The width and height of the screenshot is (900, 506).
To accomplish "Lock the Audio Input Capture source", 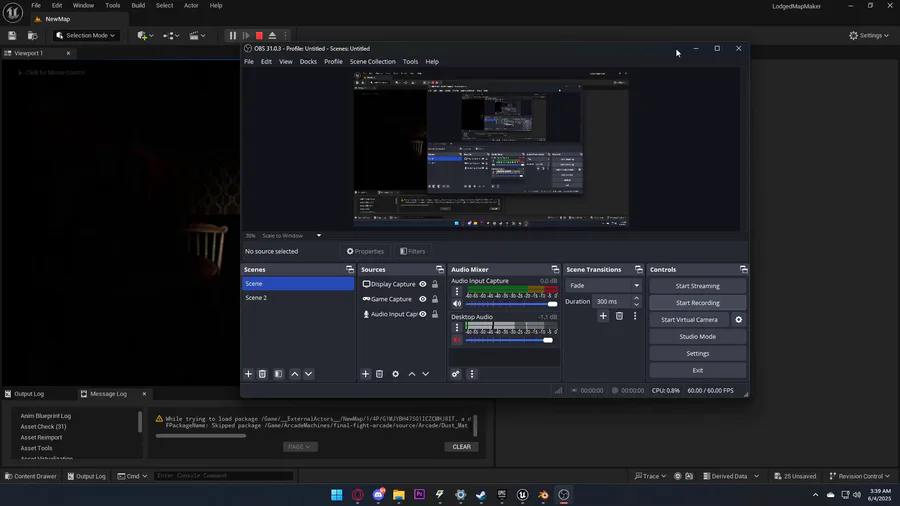I will 435,314.
